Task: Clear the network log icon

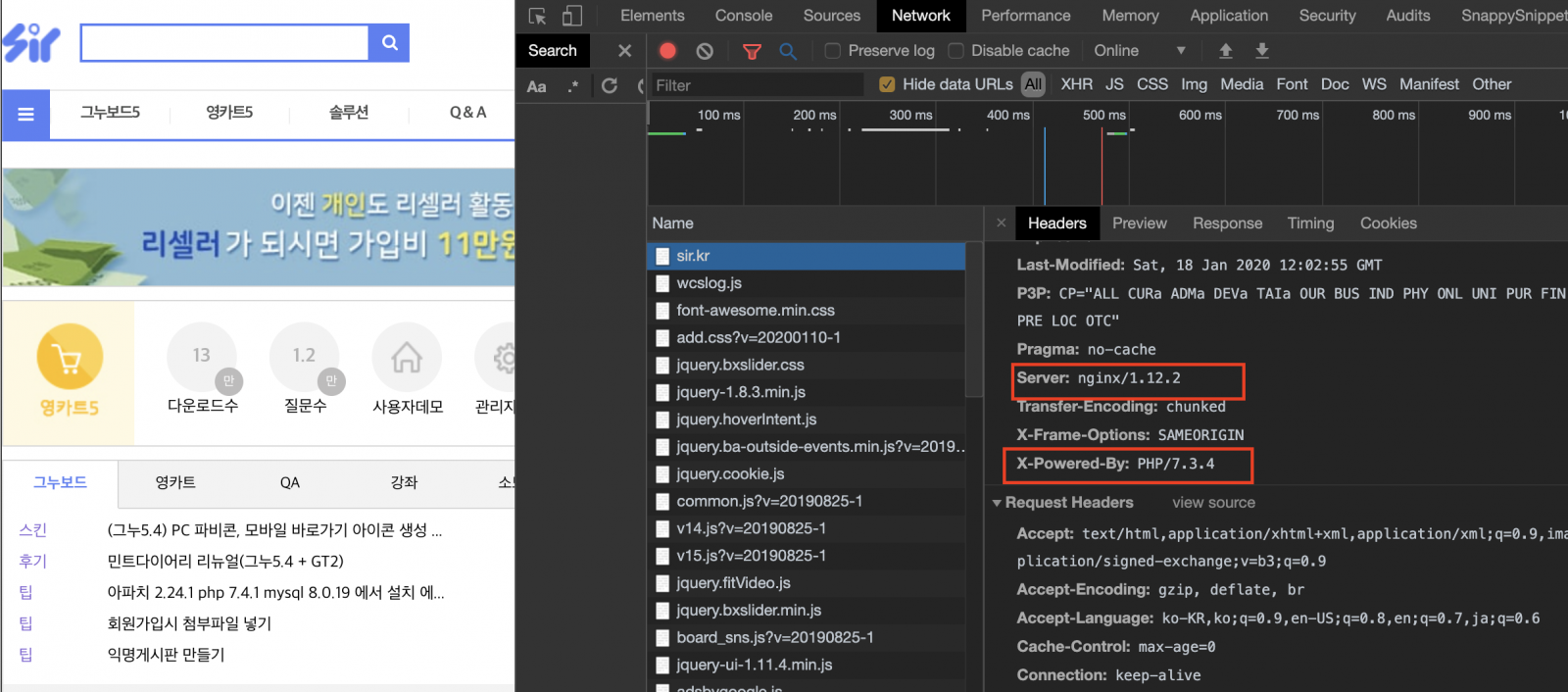Action: click(x=705, y=51)
